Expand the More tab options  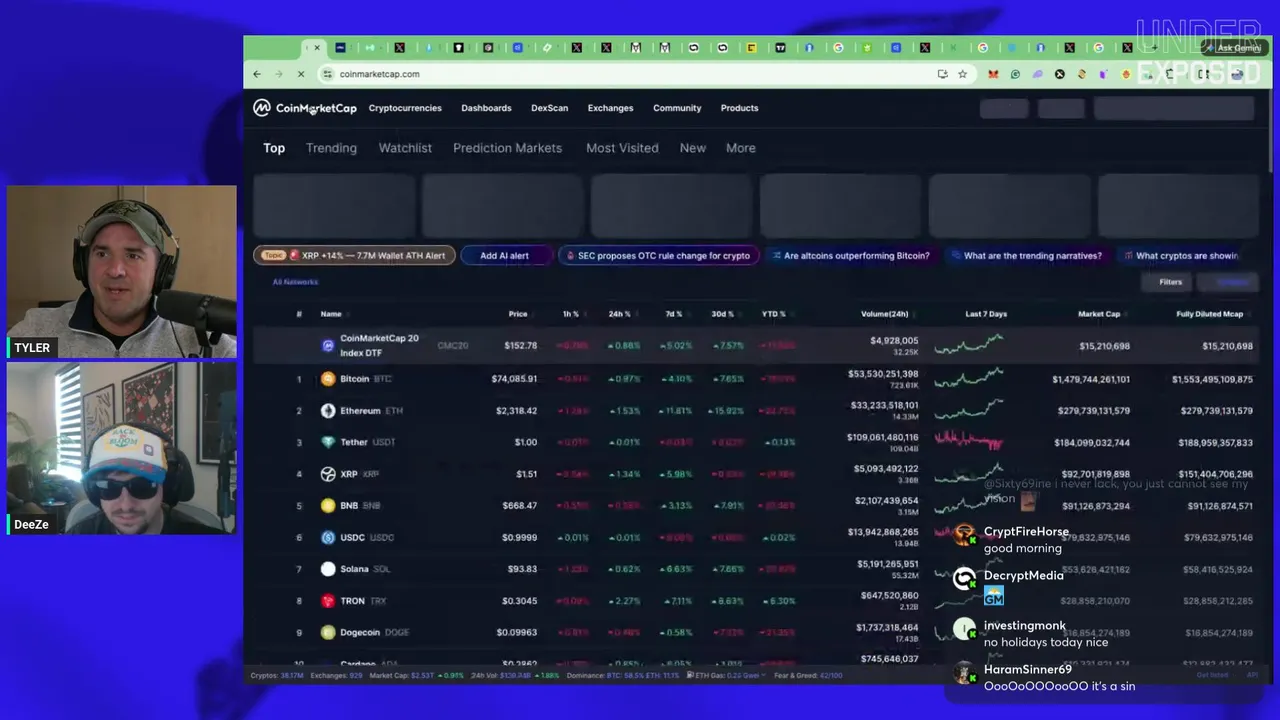click(741, 148)
